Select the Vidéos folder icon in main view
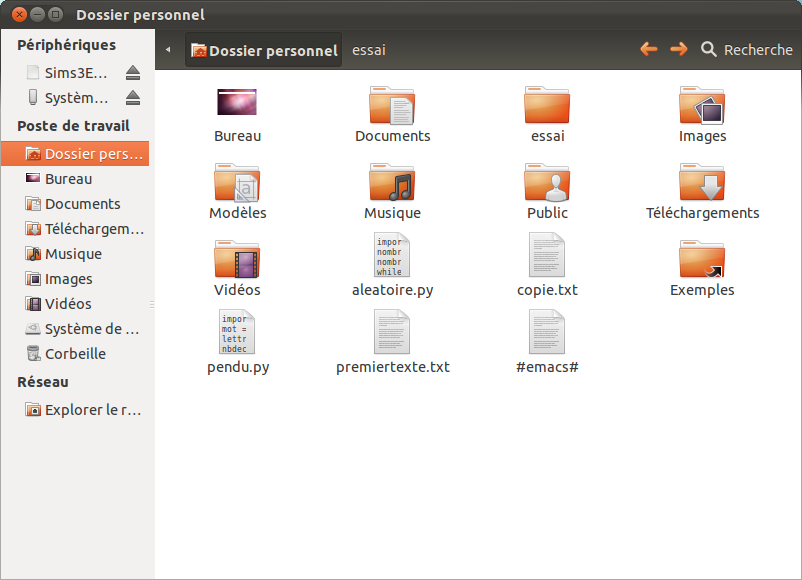The width and height of the screenshot is (802, 580). 237,259
